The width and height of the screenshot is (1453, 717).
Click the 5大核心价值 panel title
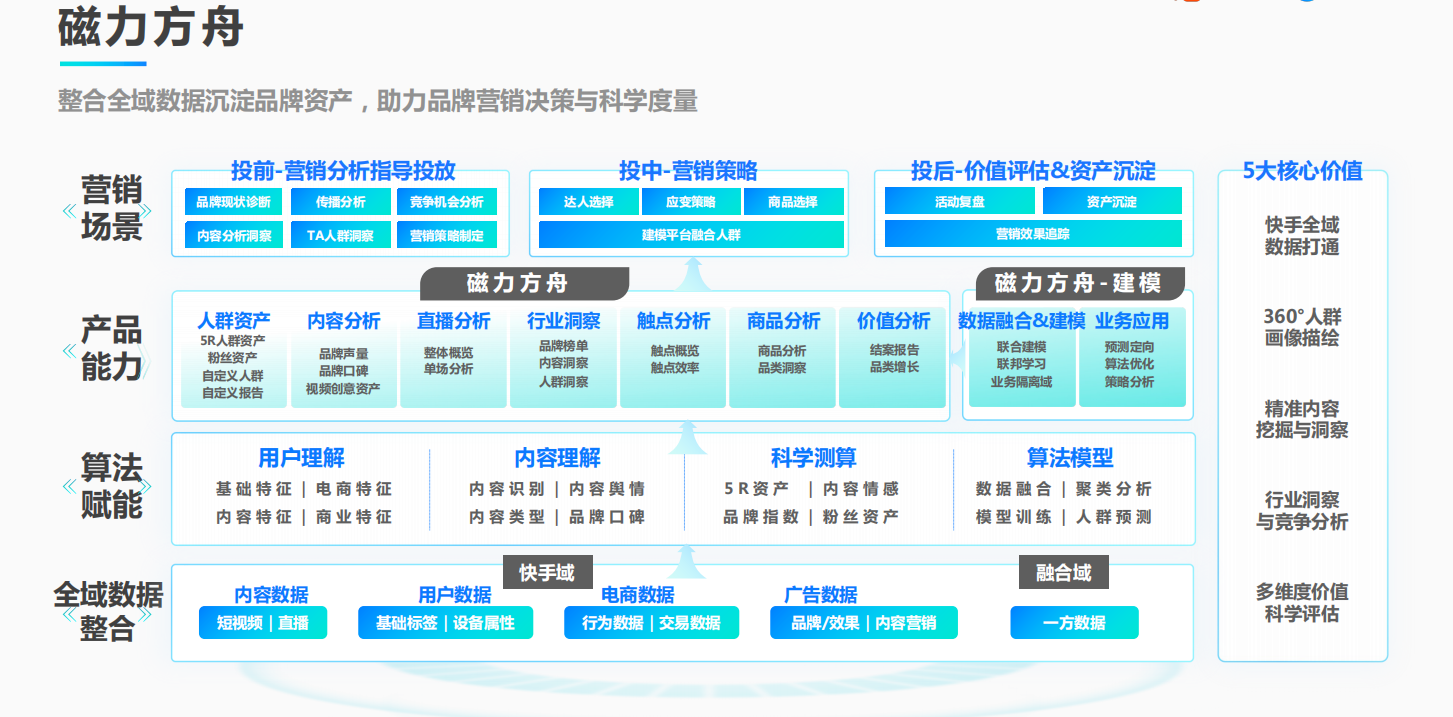click(1303, 171)
